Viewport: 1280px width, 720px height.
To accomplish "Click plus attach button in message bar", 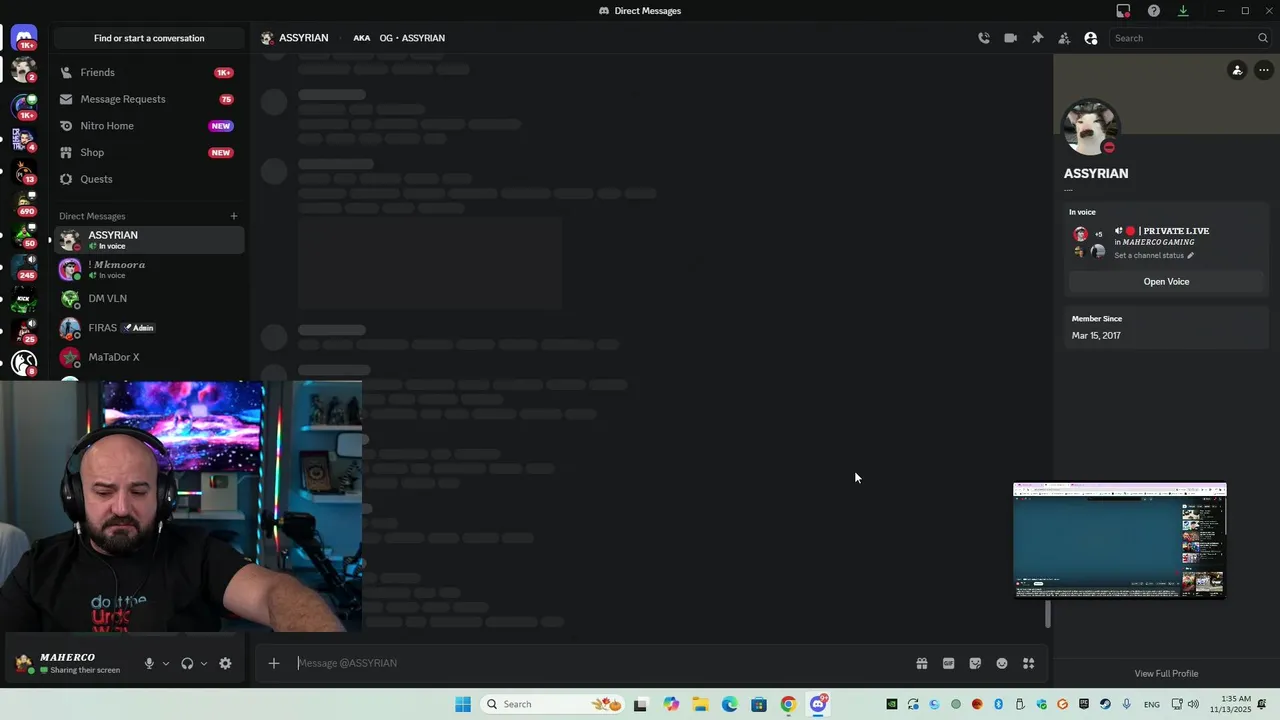I will click(274, 663).
